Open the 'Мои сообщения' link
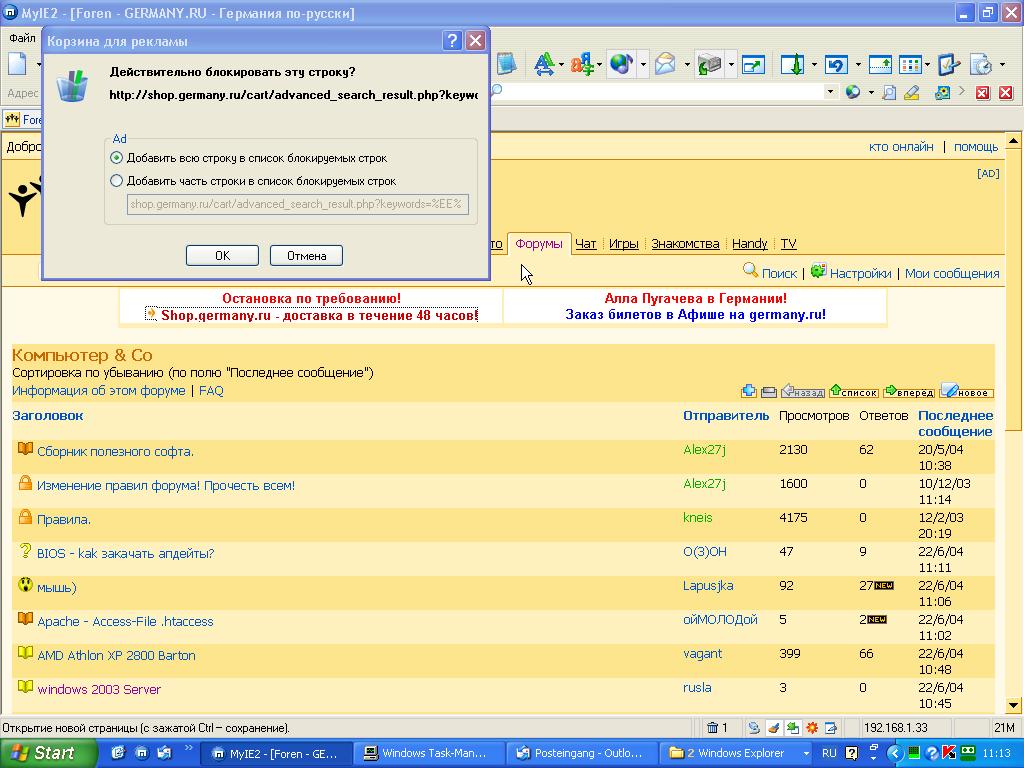 tap(952, 274)
